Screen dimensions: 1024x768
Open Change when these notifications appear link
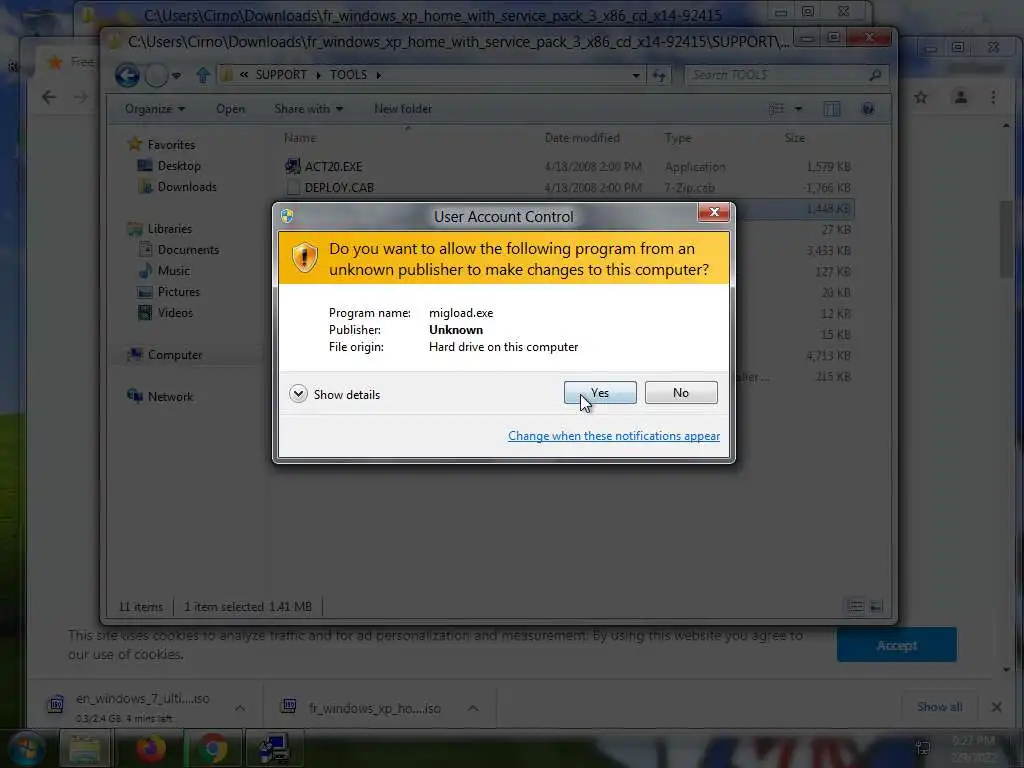pos(613,436)
